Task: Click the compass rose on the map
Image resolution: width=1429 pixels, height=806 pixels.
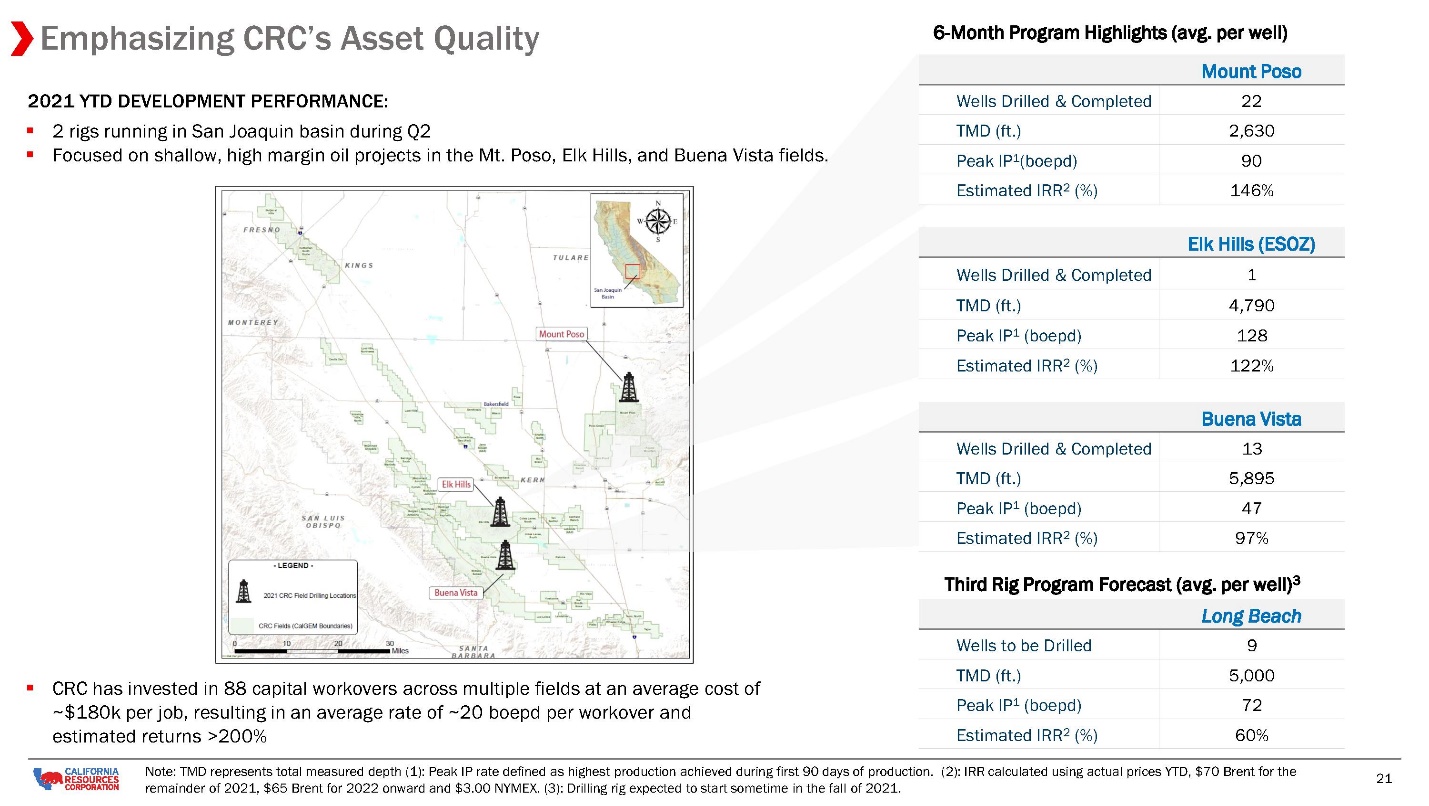Action: point(657,221)
